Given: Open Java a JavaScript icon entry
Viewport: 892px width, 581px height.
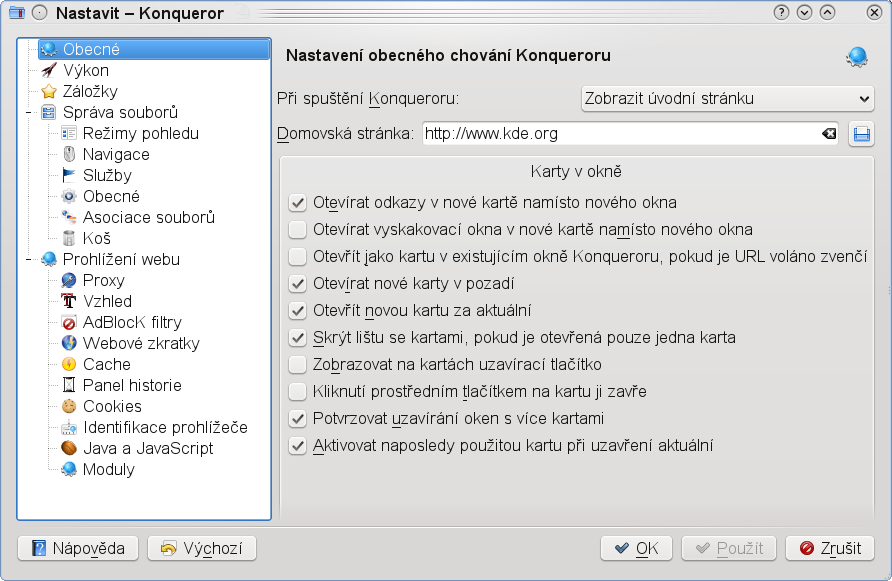Looking at the screenshot, I should [69, 448].
